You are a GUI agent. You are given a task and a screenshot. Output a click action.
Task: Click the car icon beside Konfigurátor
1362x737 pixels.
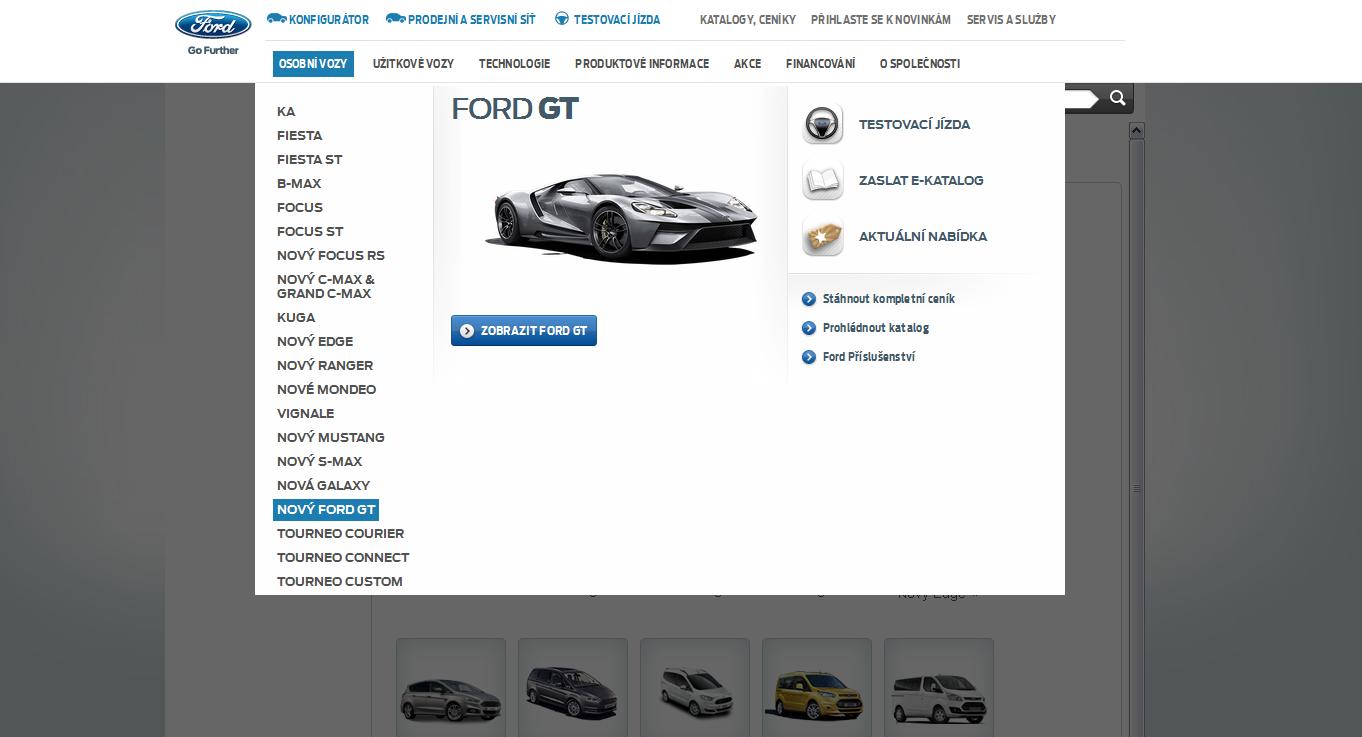276,19
